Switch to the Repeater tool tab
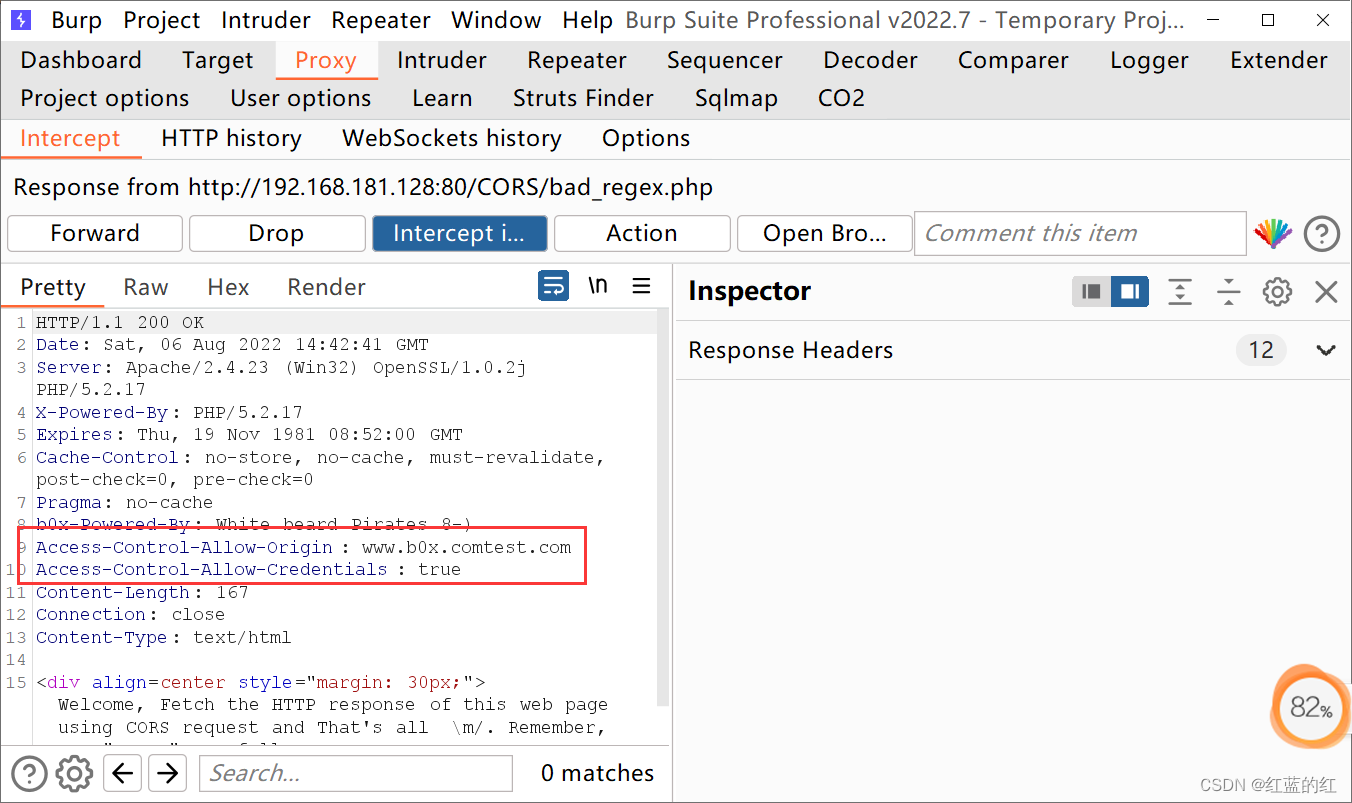The height and width of the screenshot is (803, 1352). pos(577,60)
